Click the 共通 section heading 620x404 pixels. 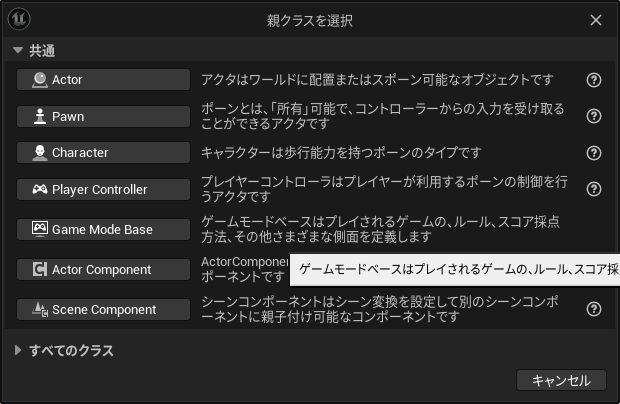click(x=42, y=51)
